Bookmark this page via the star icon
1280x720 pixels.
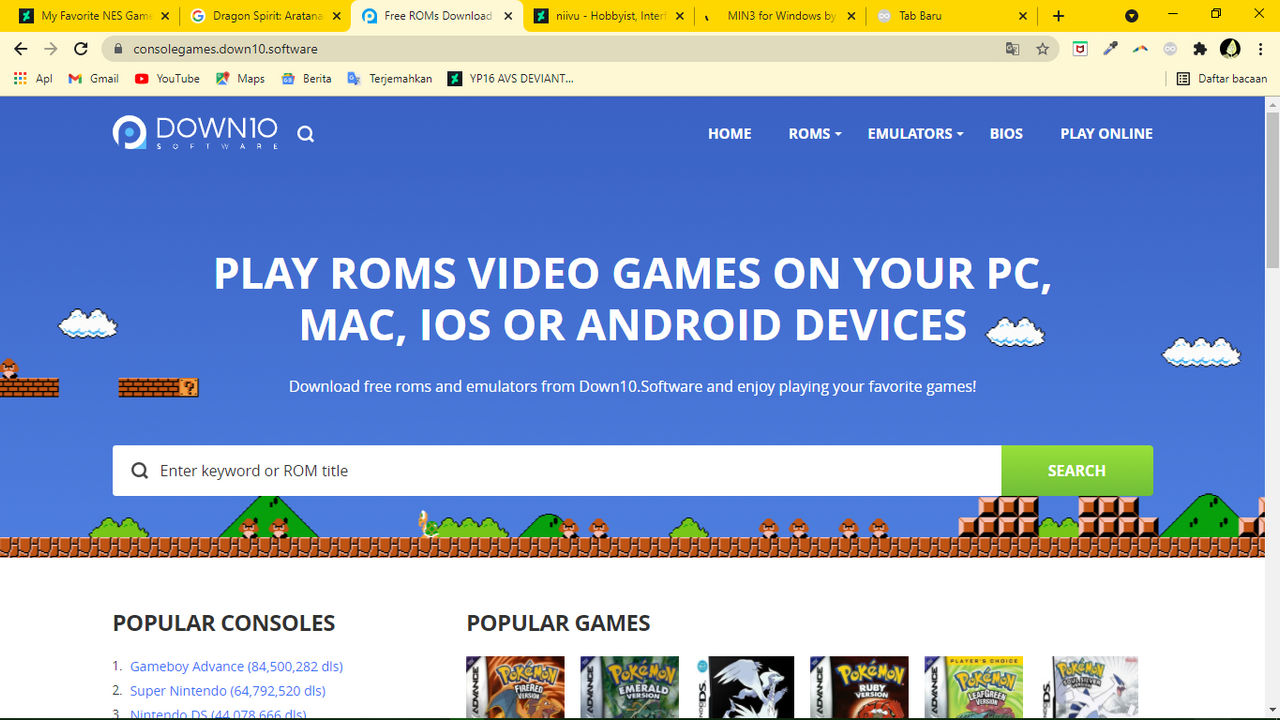[x=1043, y=48]
